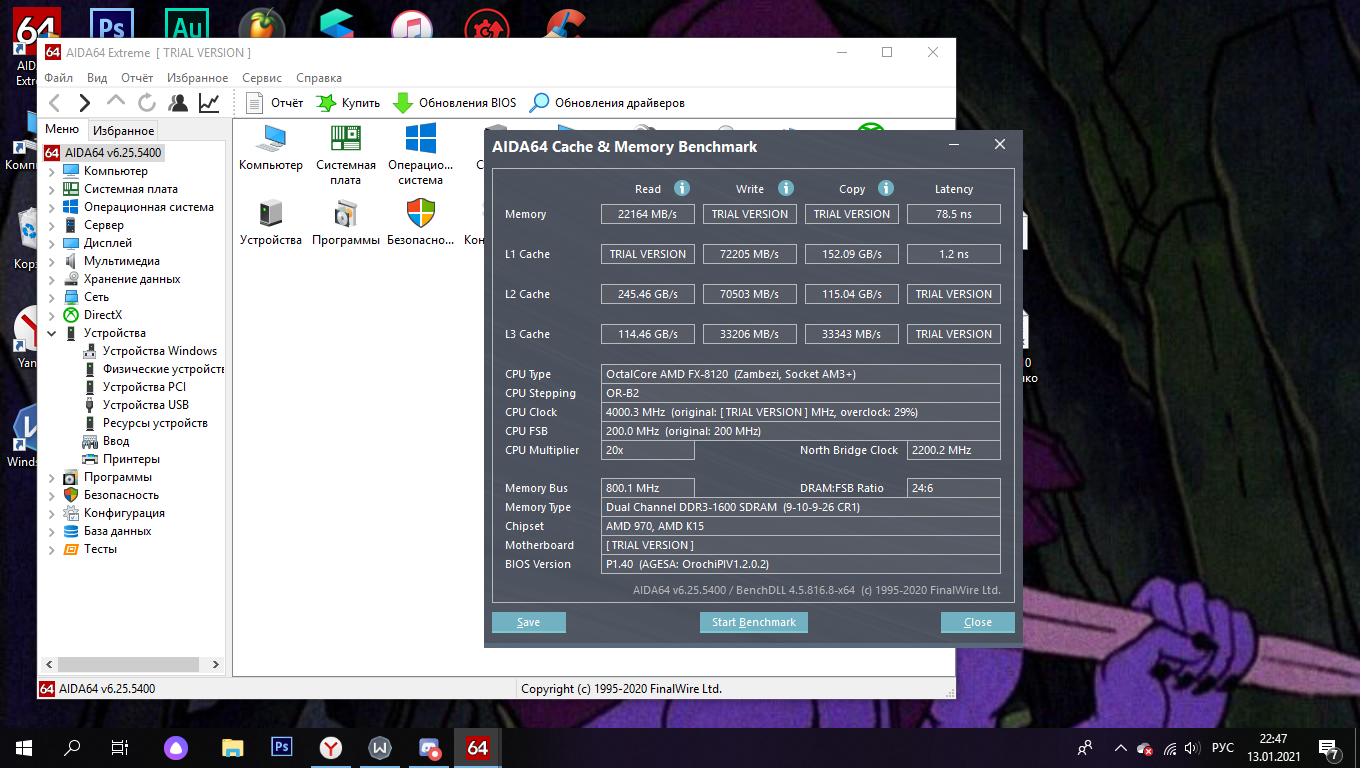
Task: Open the Устройства icon in main pane
Action: click(271, 222)
